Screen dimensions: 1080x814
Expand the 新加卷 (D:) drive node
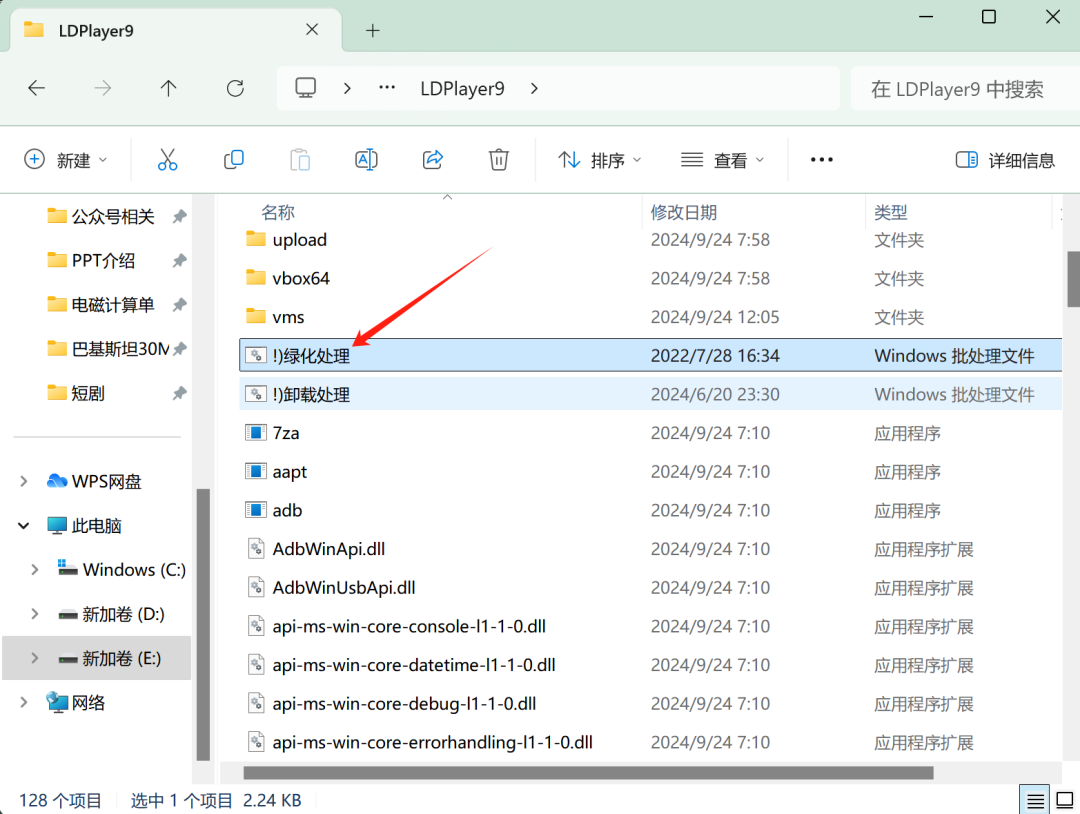(34, 614)
